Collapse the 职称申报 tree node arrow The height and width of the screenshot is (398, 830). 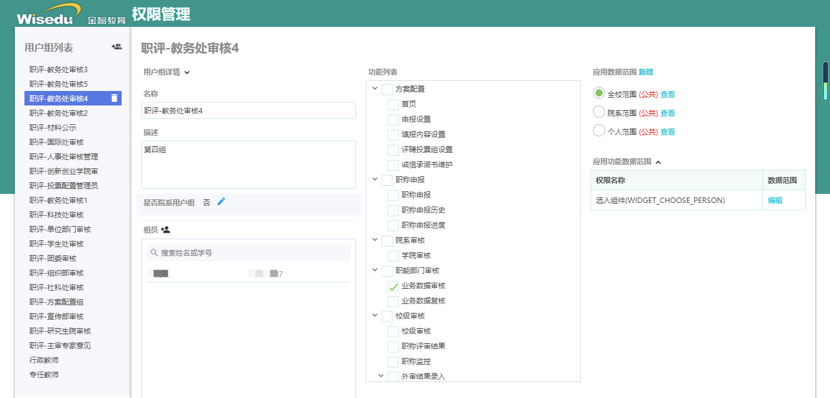pyautogui.click(x=375, y=180)
